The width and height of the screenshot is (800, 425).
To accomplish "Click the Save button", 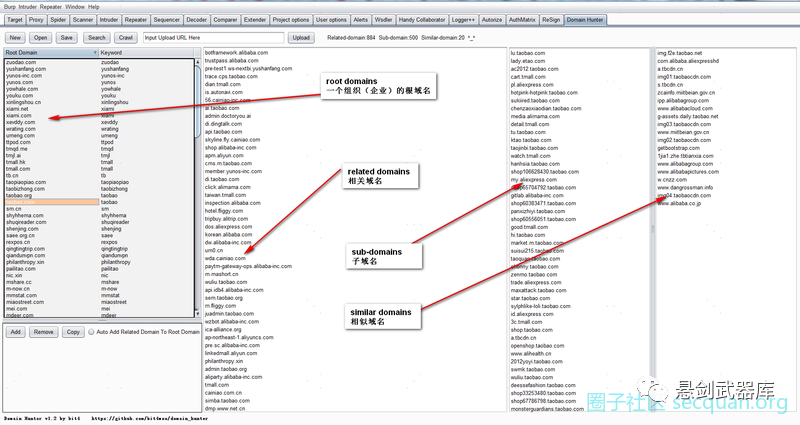I will point(66,38).
